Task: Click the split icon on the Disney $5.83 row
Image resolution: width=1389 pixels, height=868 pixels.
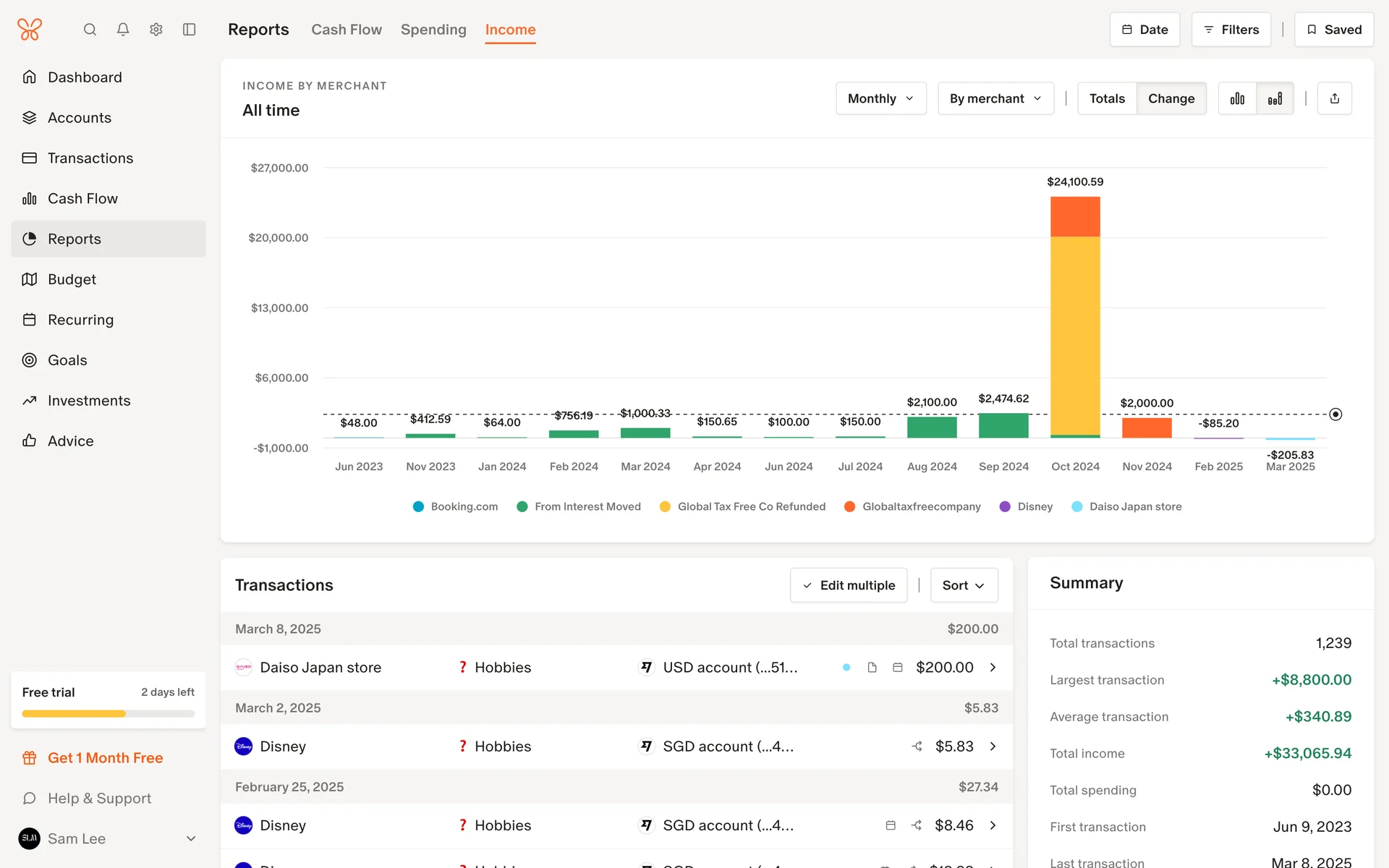Action: 917,746
